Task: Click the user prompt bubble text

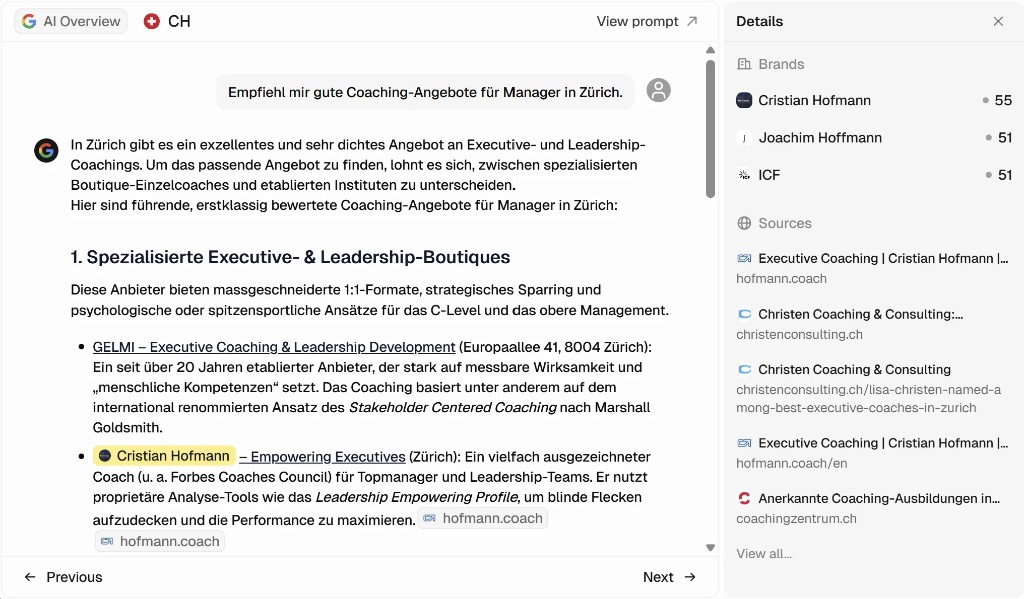Action: pyautogui.click(x=425, y=92)
